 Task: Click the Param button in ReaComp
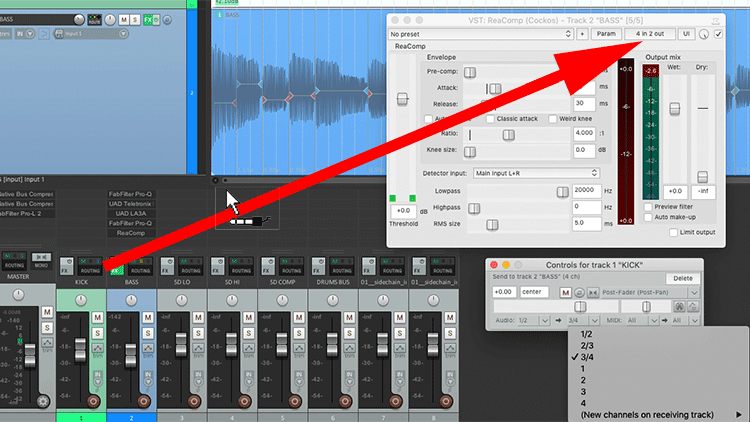pos(606,33)
